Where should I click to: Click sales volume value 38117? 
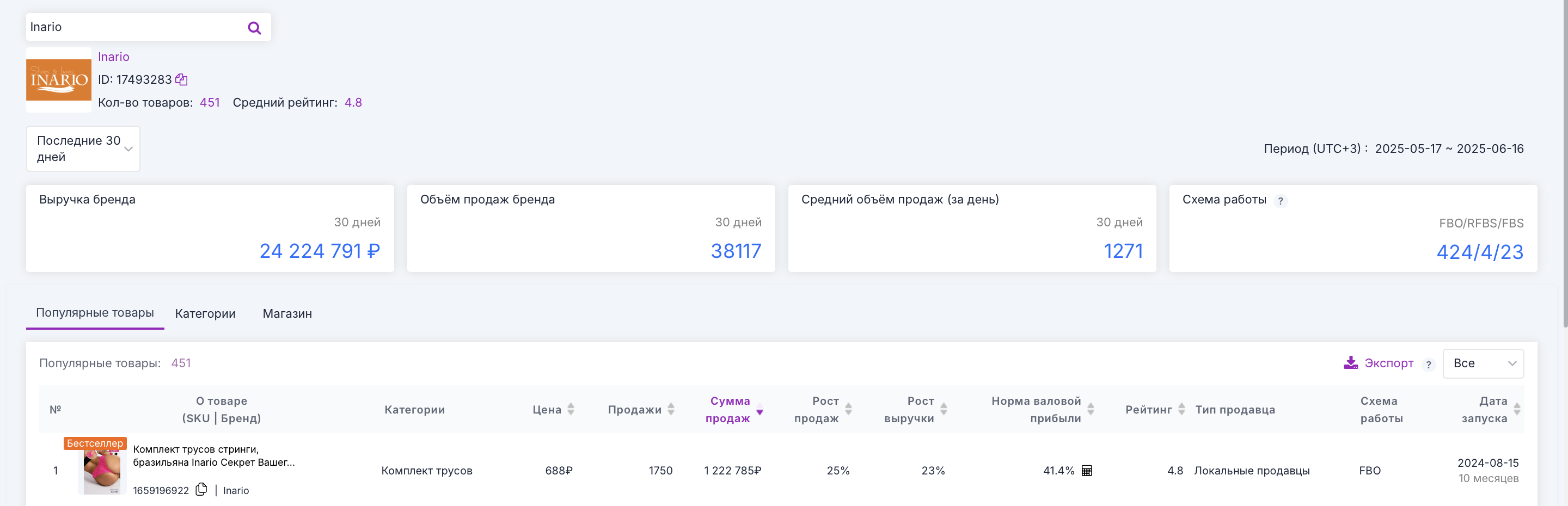pyautogui.click(x=736, y=251)
